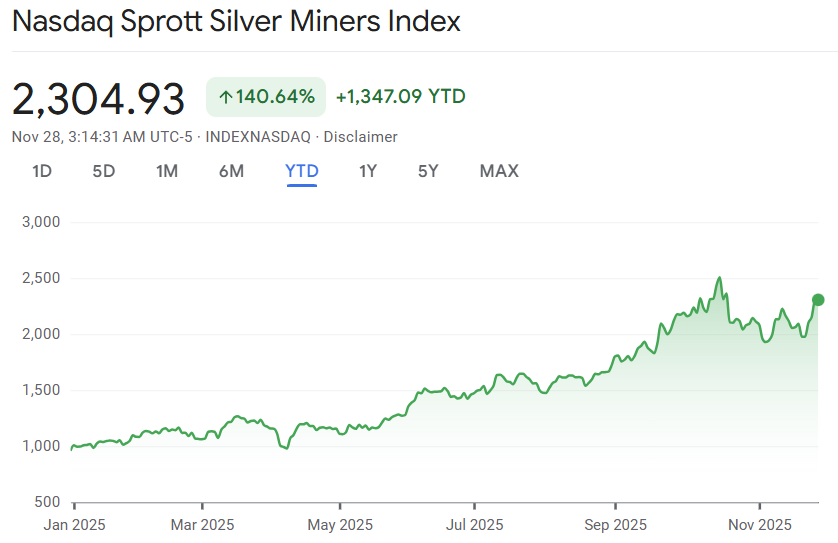
Task: Click the Nov 2025 axis label
Action: click(759, 524)
